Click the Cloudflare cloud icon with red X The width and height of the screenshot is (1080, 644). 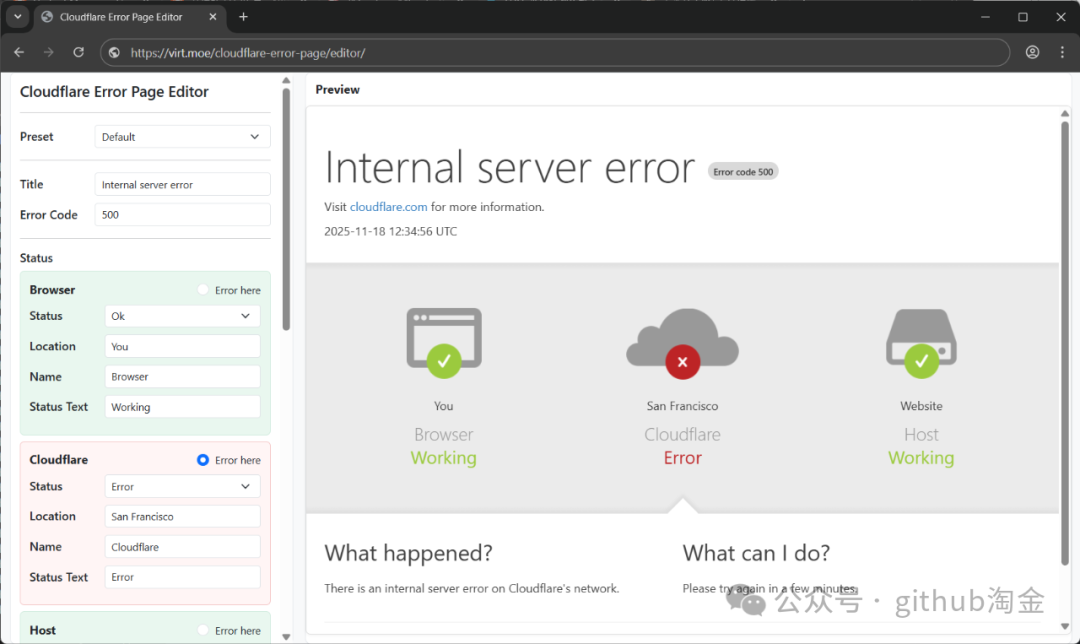pyautogui.click(x=682, y=341)
